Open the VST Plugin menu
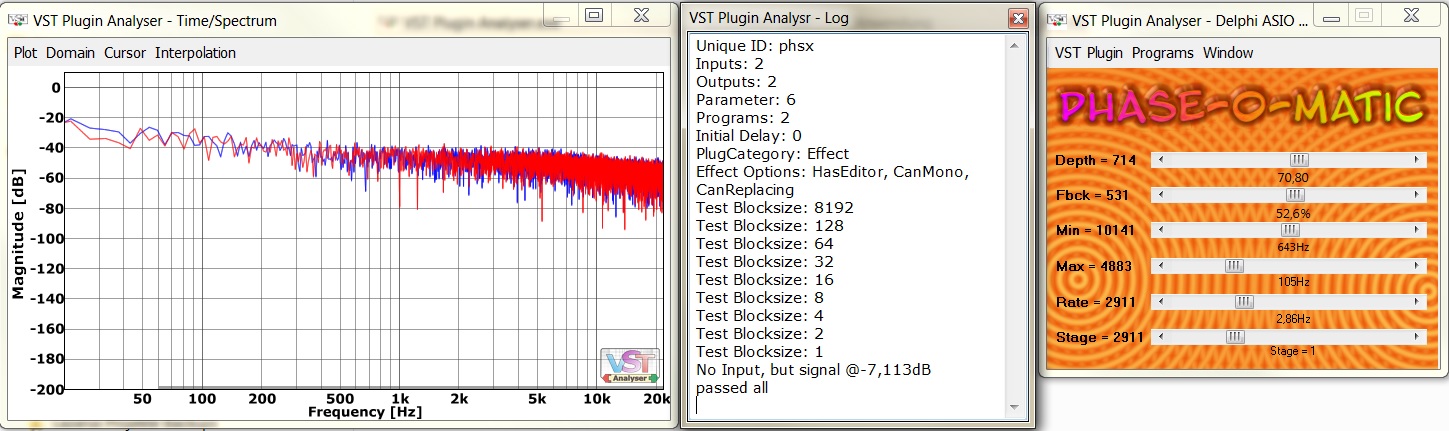The image size is (1449, 431). pos(1089,53)
